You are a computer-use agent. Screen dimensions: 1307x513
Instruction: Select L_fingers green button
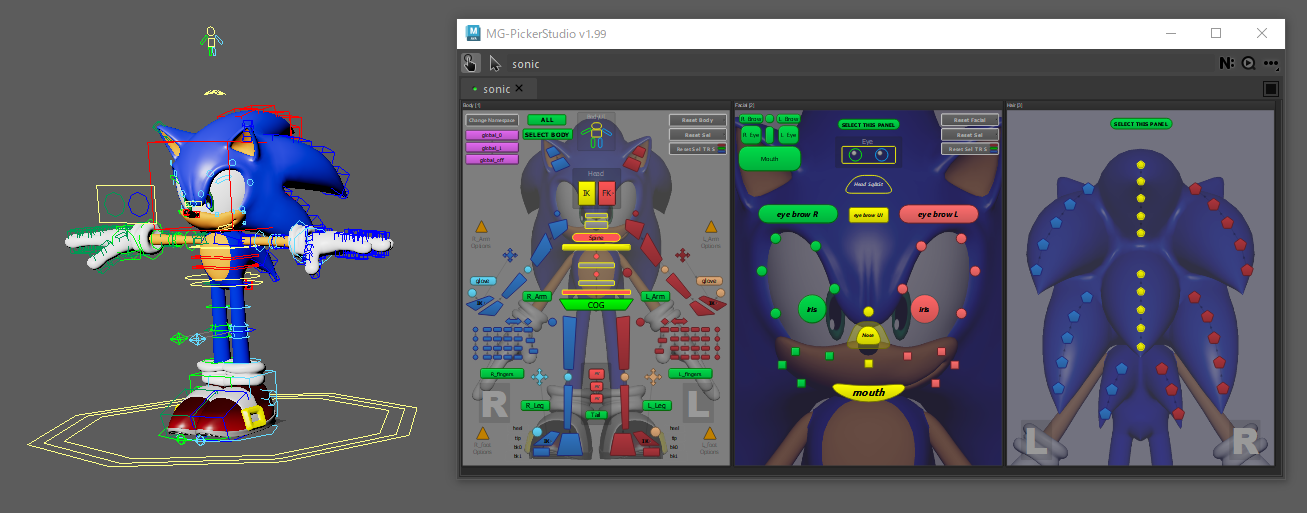pyautogui.click(x=690, y=373)
